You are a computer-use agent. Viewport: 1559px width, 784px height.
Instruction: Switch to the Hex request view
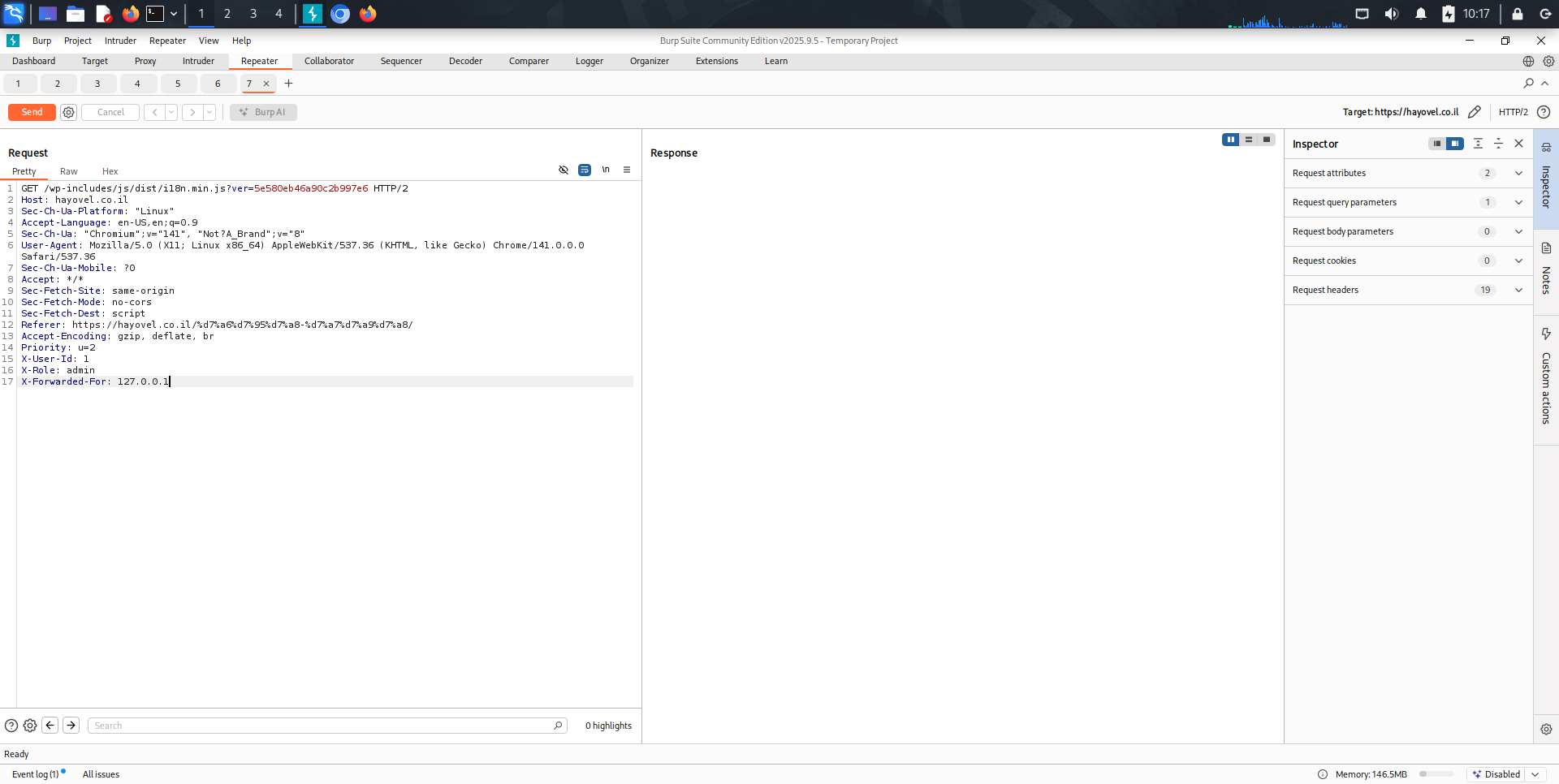(110, 171)
